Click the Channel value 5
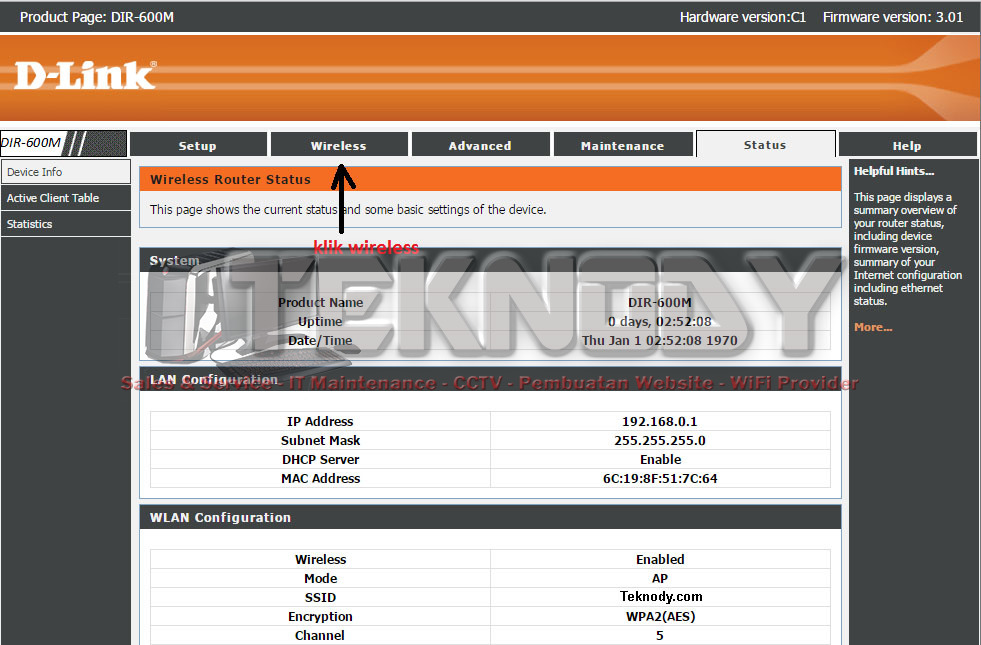981x645 pixels. tap(659, 635)
